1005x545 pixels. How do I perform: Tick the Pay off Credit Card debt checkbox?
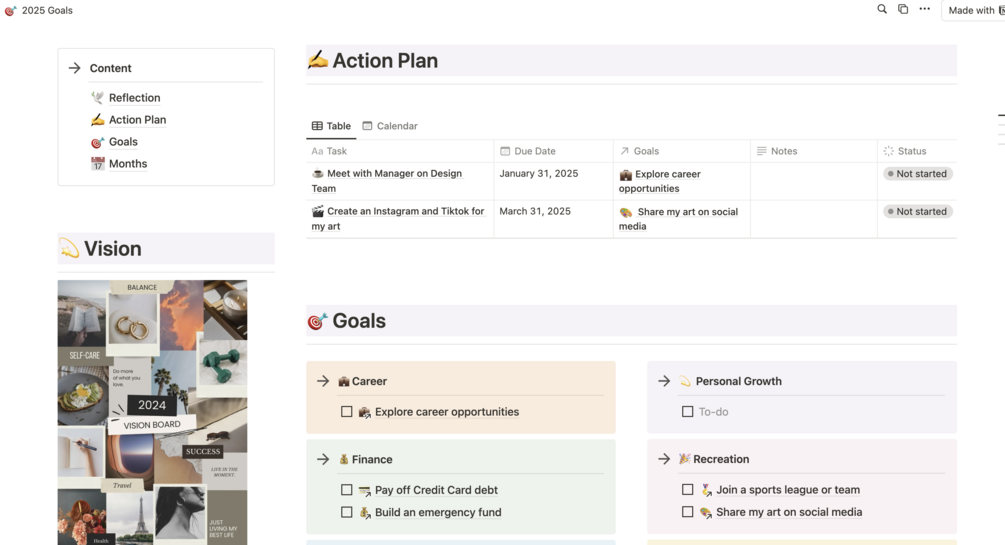(347, 490)
